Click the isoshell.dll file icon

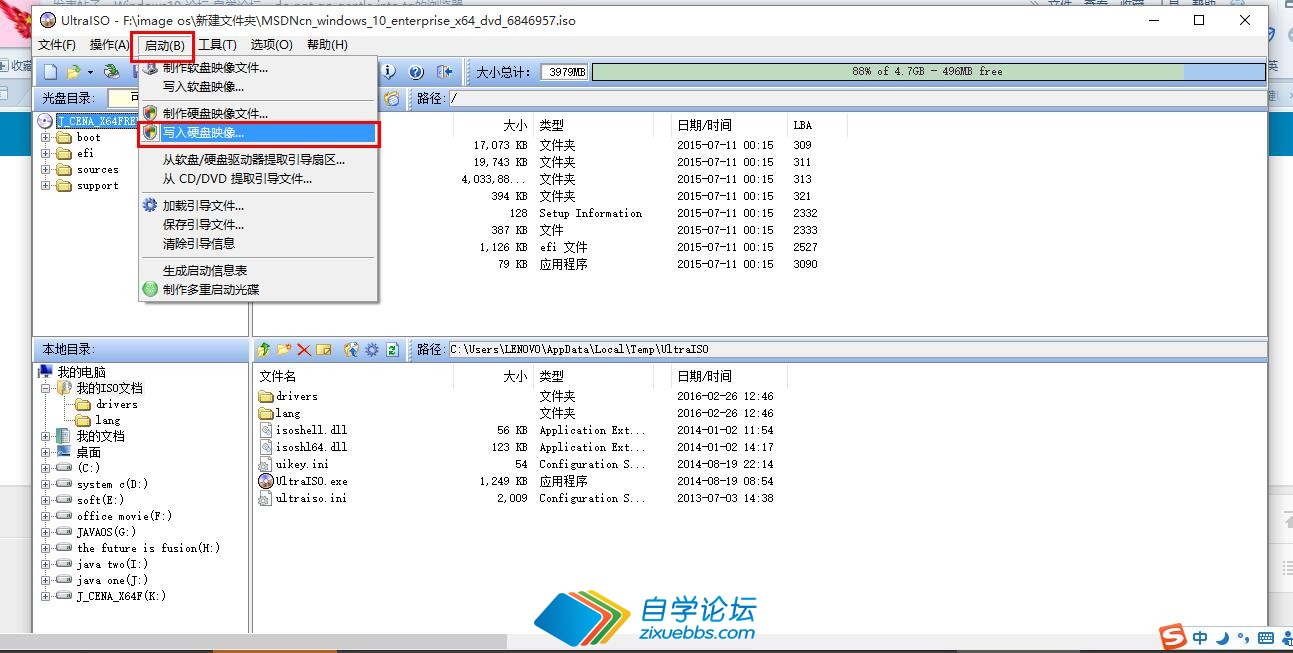tap(265, 430)
